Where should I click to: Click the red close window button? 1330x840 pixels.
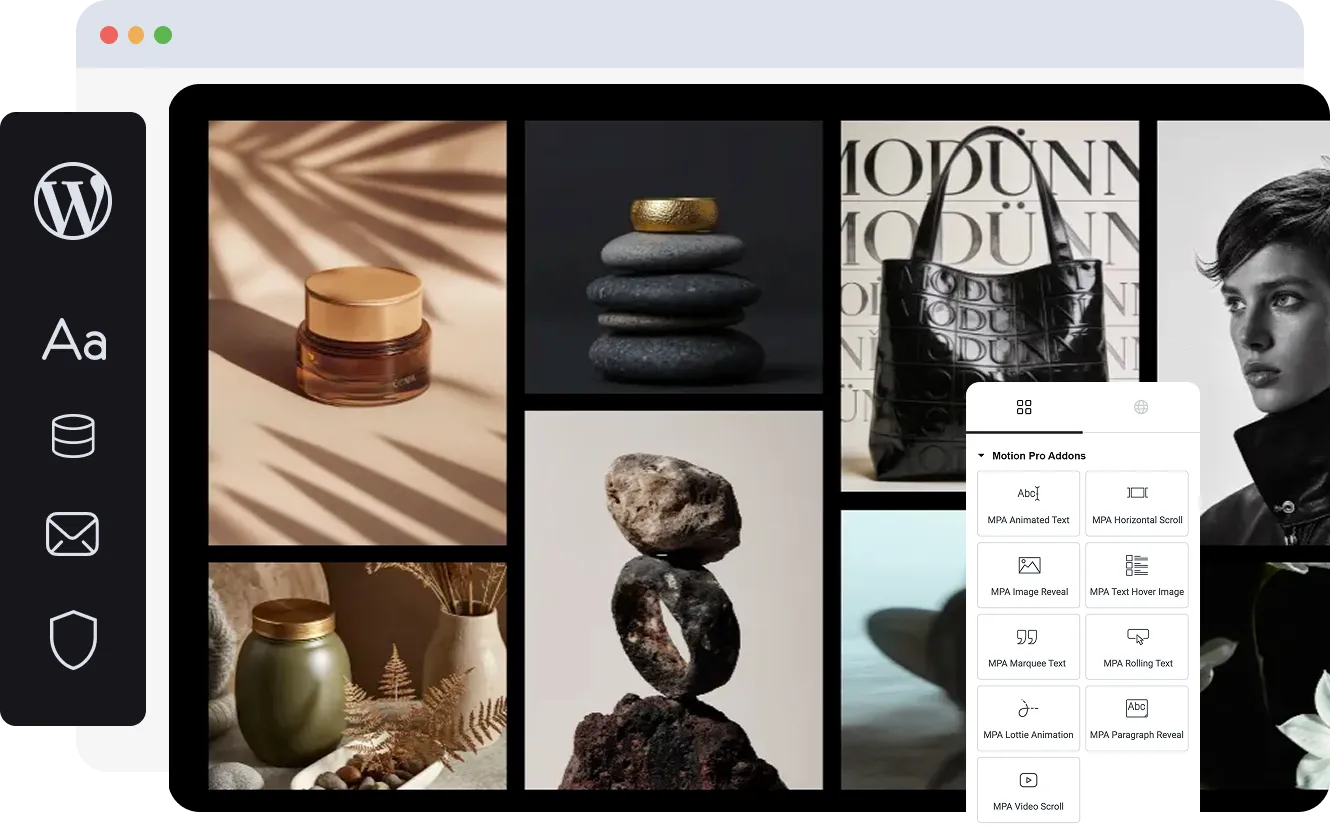pos(109,35)
